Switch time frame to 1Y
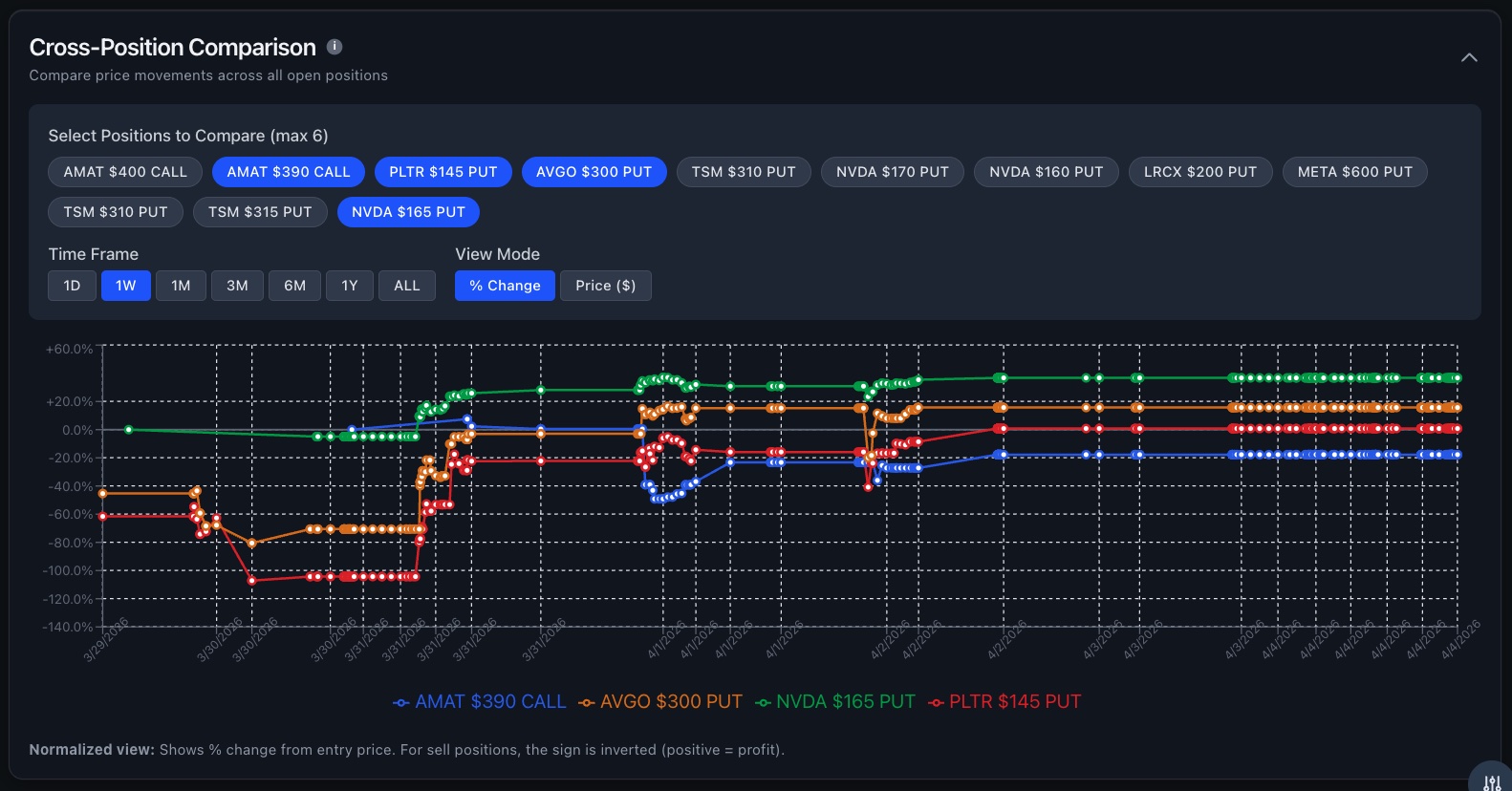 pyautogui.click(x=350, y=286)
